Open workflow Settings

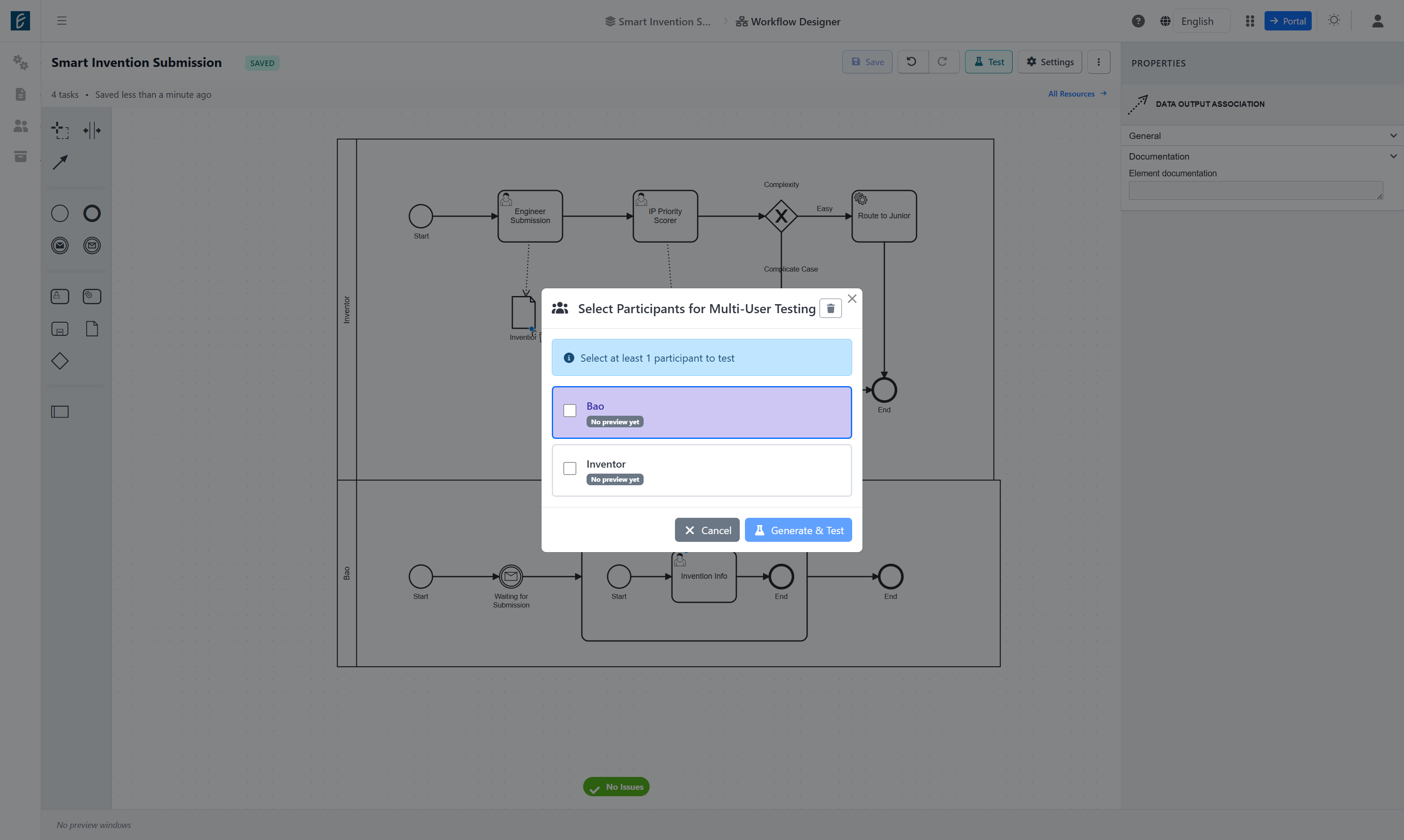coord(1050,62)
